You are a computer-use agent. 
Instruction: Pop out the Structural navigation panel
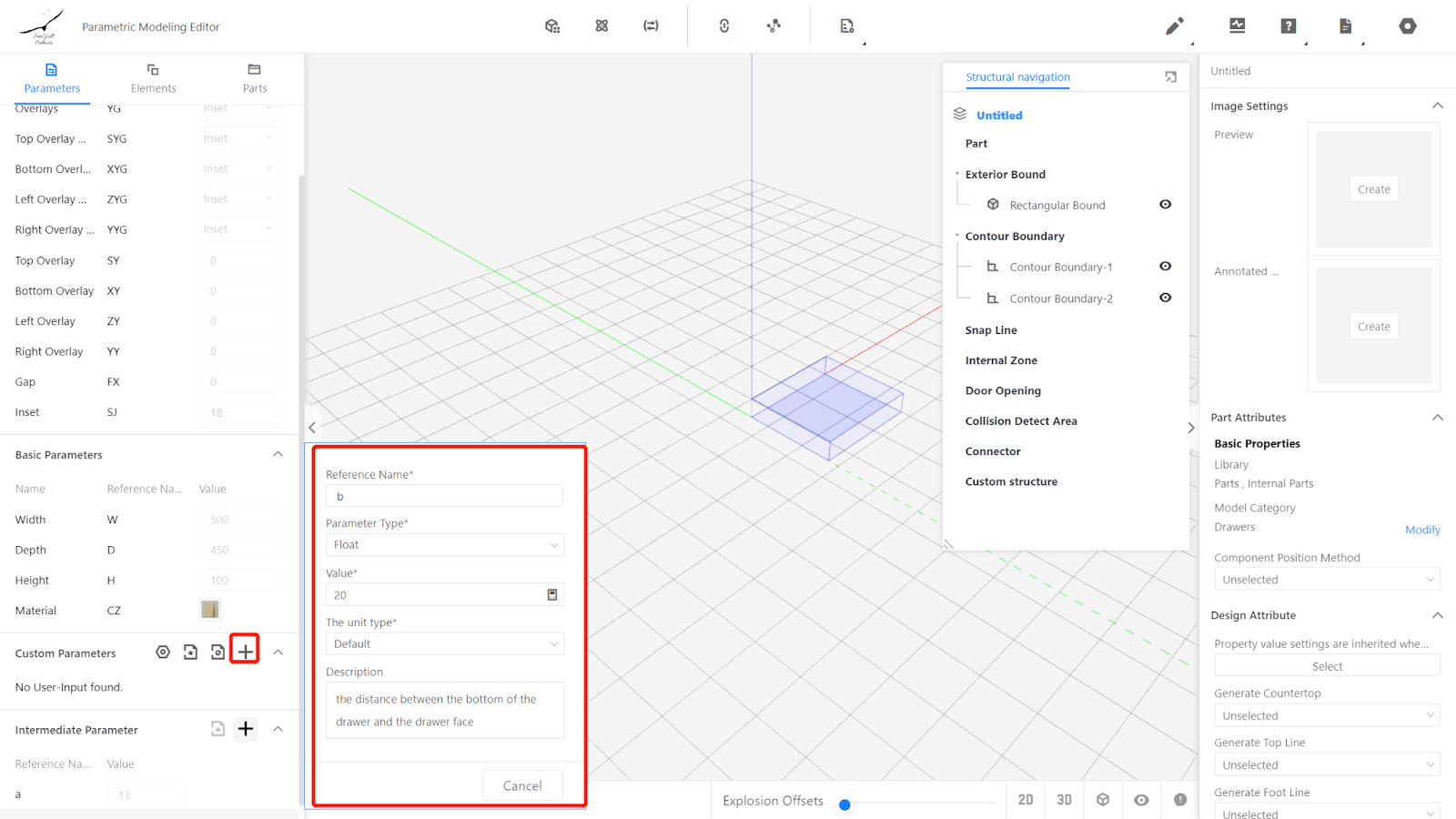point(1170,77)
